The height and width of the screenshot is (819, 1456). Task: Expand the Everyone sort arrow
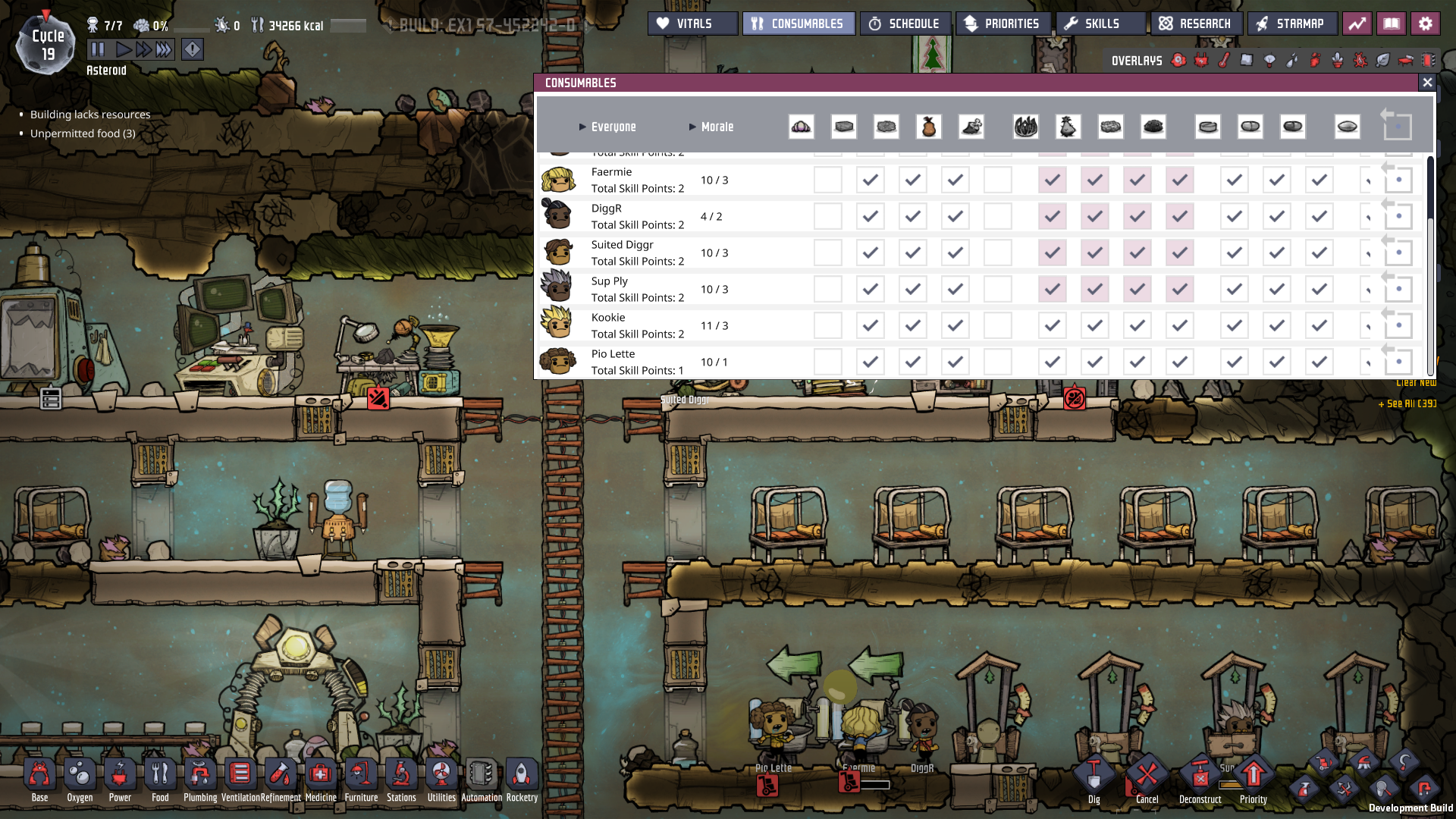tap(582, 127)
